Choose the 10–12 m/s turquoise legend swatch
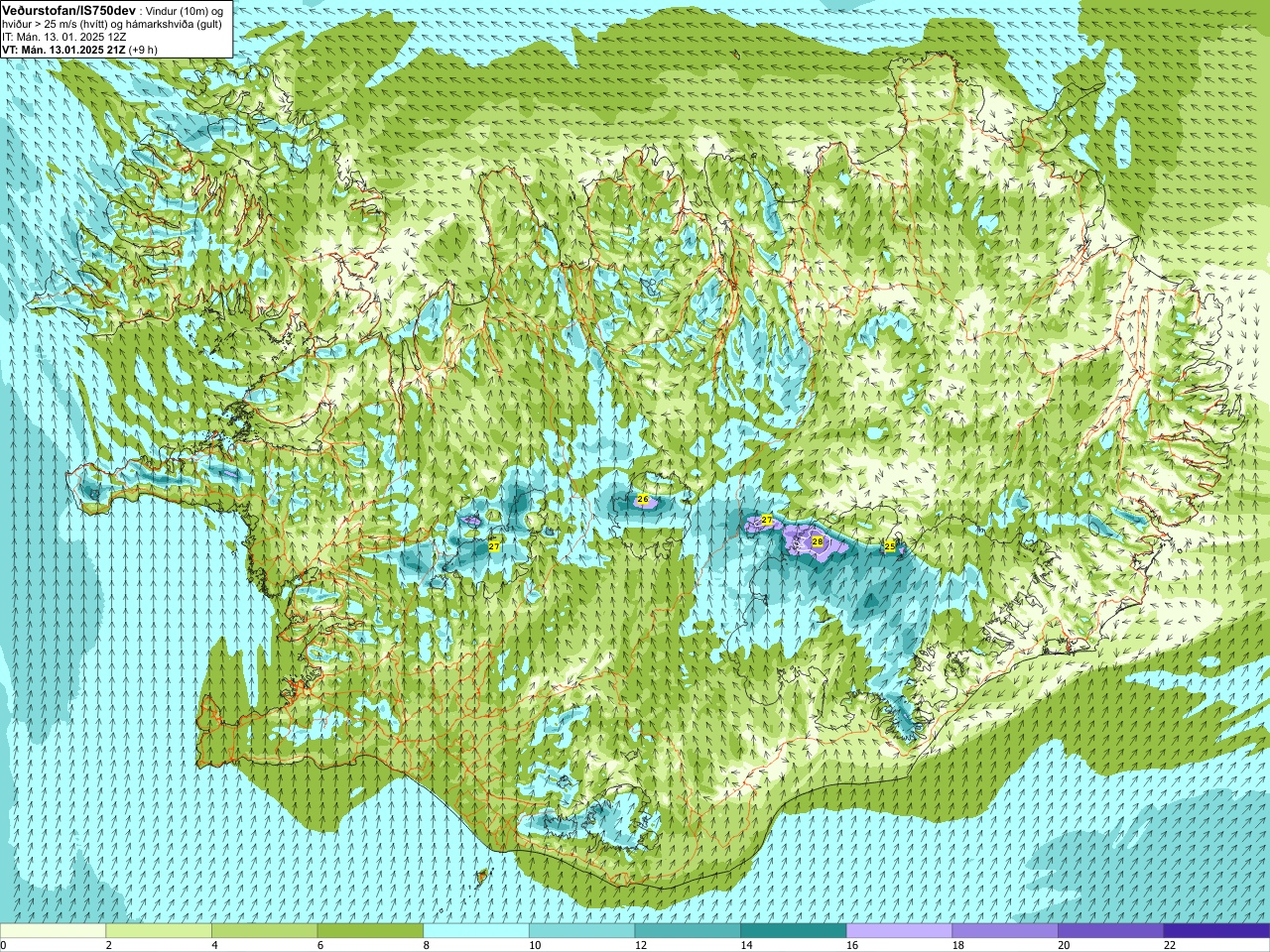This screenshot has height=952, width=1270. point(581,931)
